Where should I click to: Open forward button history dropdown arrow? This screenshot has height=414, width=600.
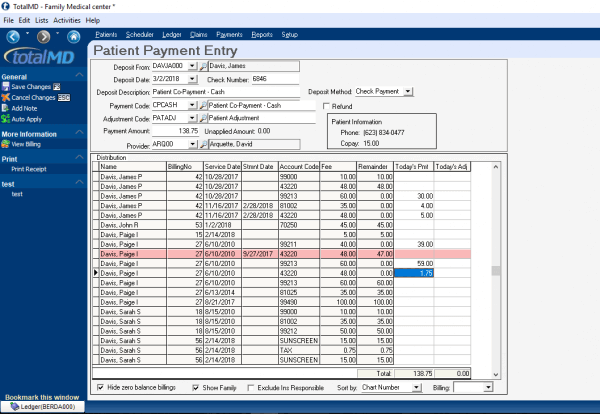(x=57, y=33)
